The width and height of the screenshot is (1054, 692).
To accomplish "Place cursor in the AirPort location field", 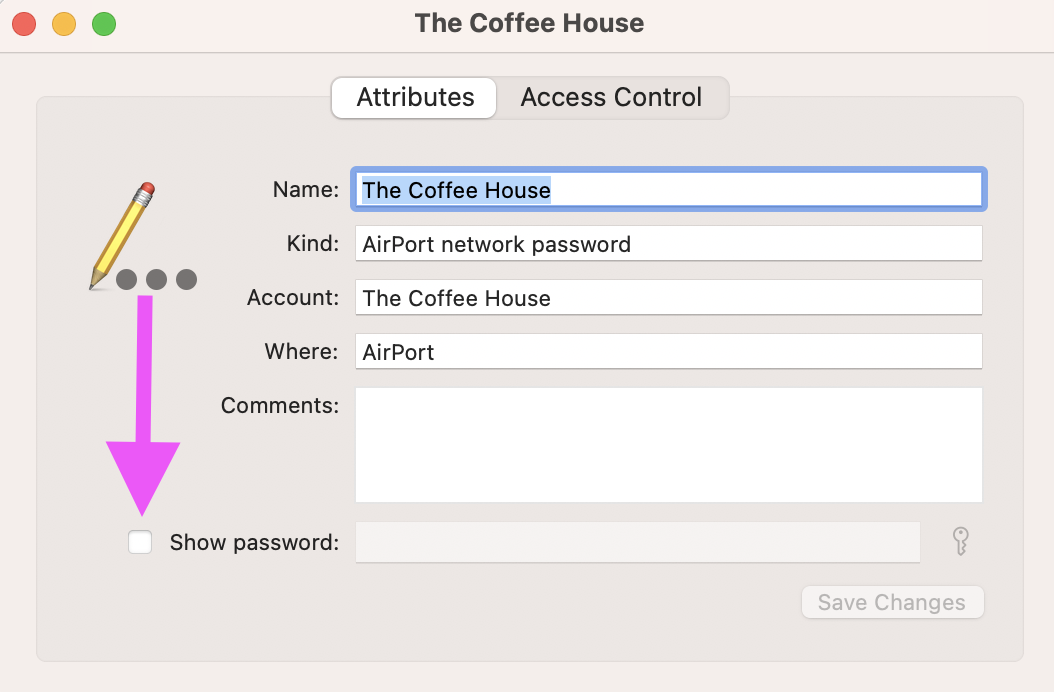I will tap(668, 351).
